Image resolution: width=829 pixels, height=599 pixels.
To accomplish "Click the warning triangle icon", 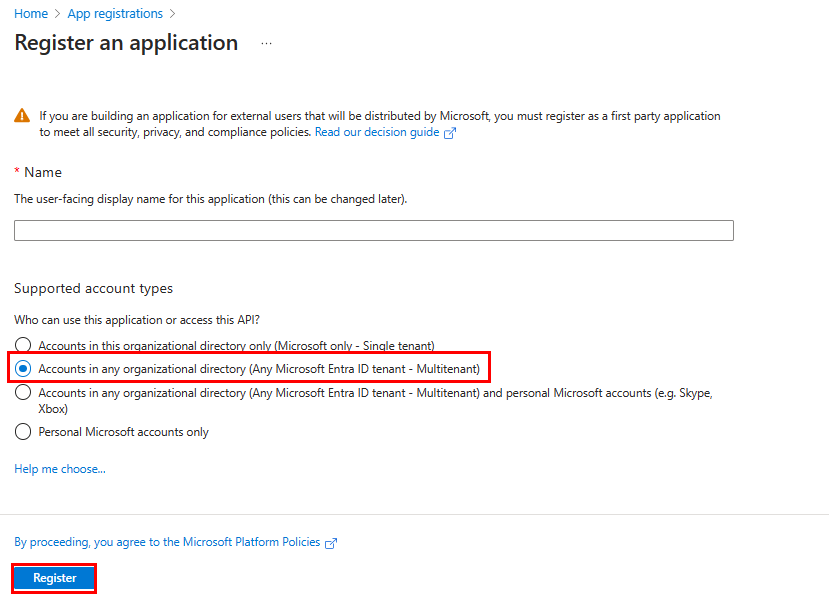I will tap(21, 115).
